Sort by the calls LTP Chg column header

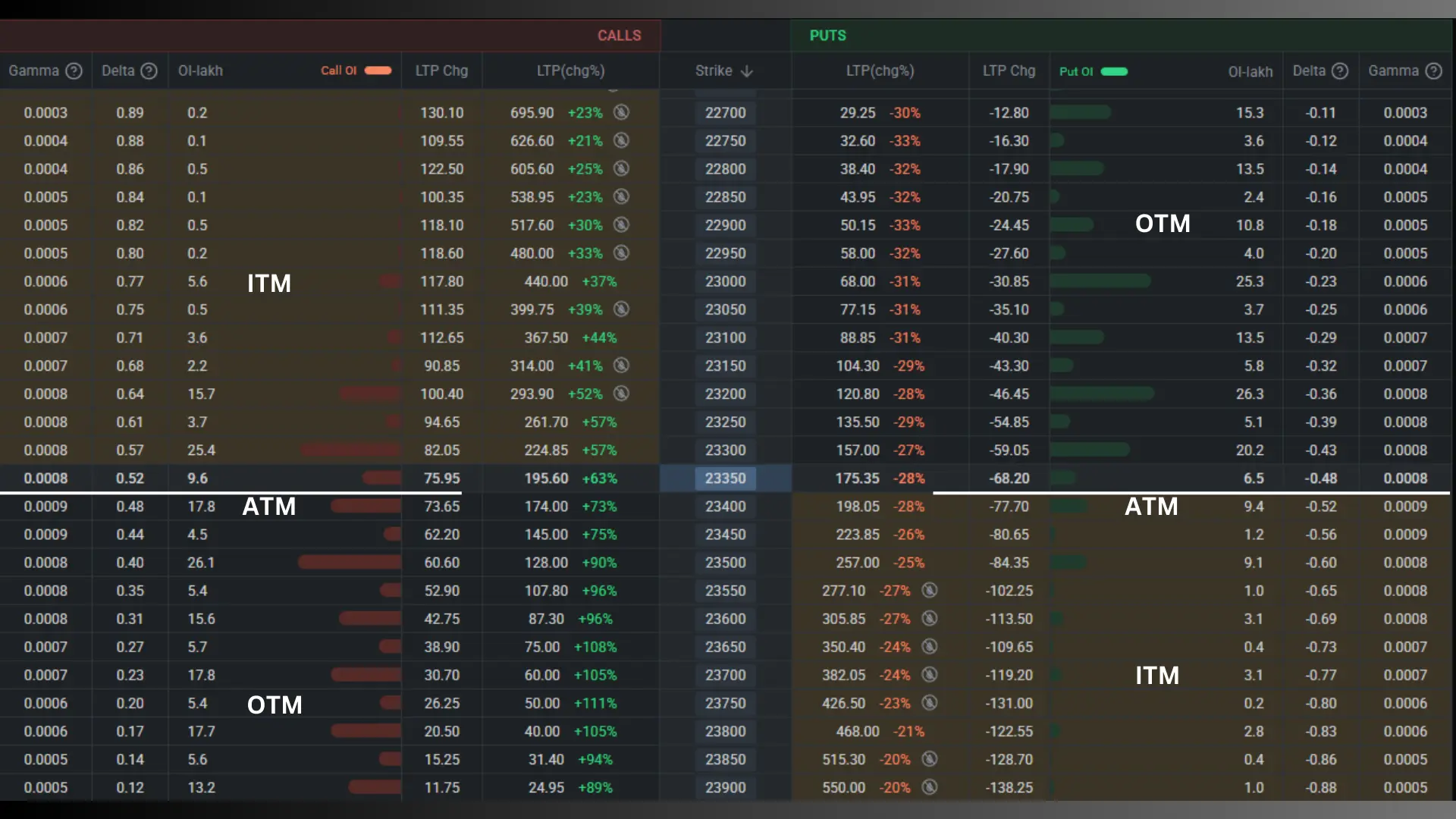(441, 71)
